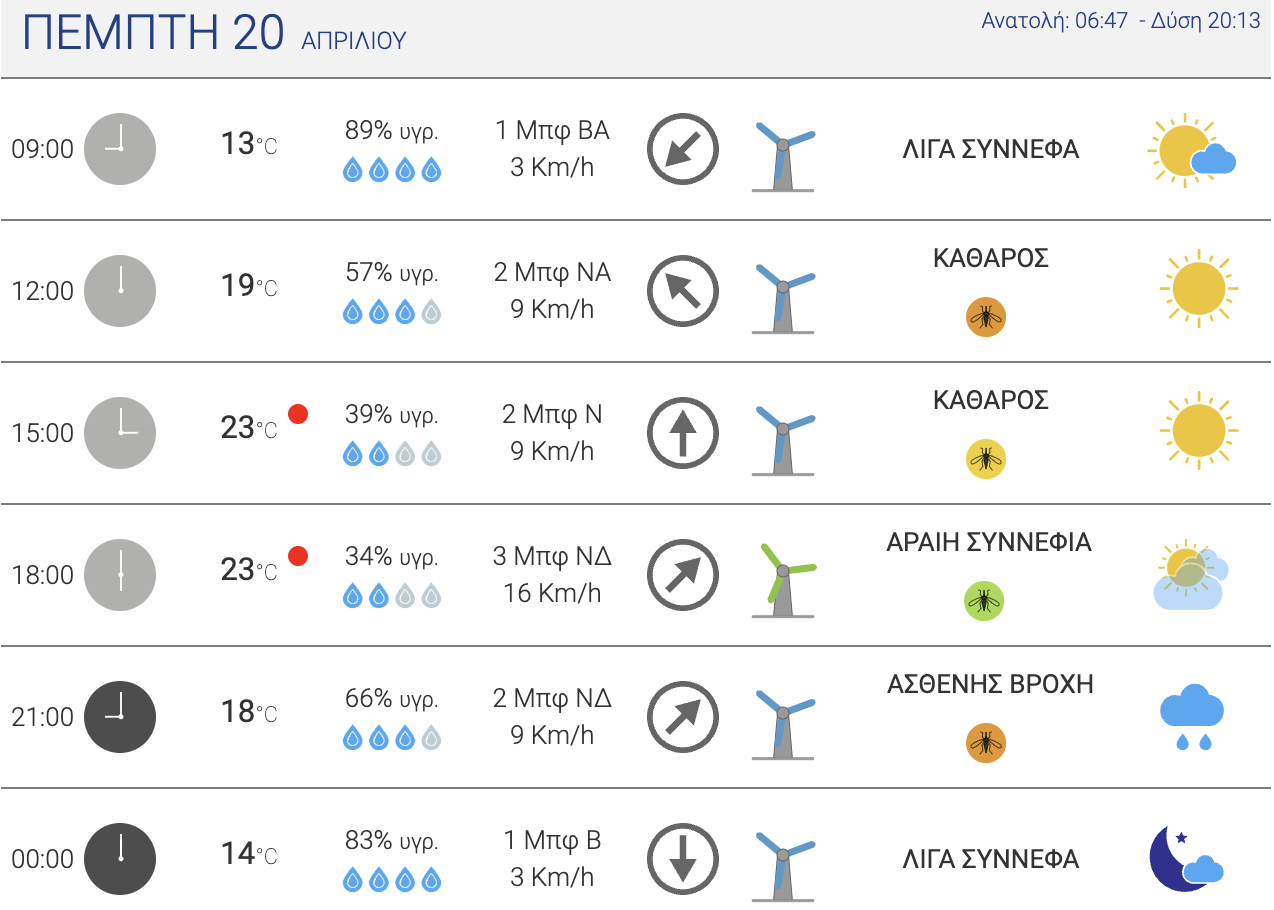The image size is (1274, 910).
Task: Click the northeast wind arrow at 09:00
Action: (683, 149)
